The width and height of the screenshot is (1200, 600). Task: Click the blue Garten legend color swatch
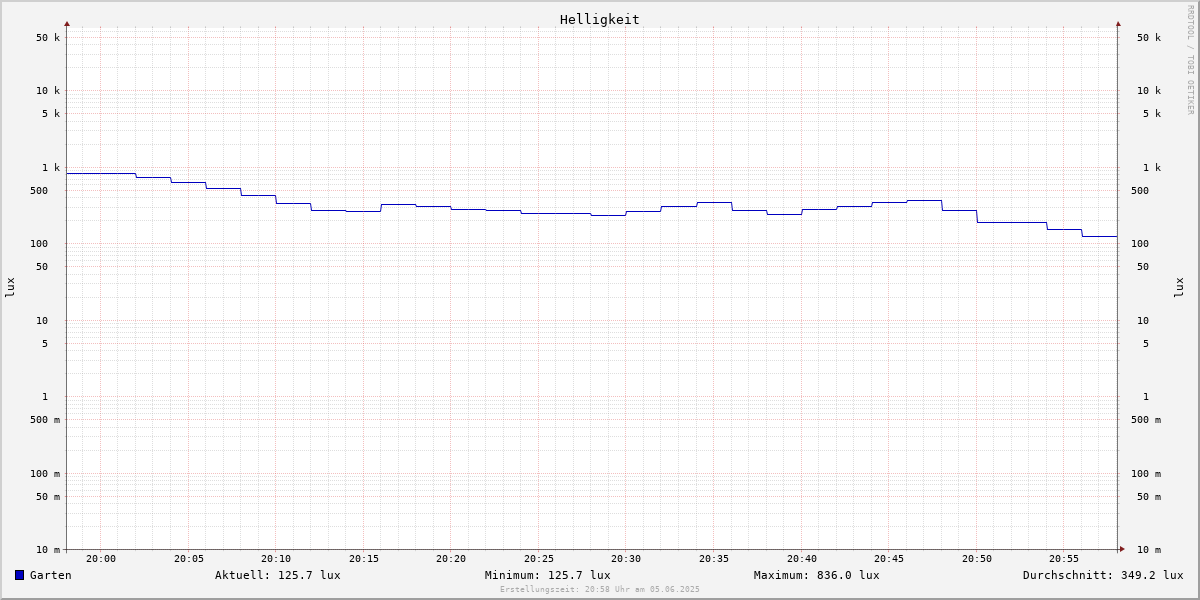click(19, 575)
